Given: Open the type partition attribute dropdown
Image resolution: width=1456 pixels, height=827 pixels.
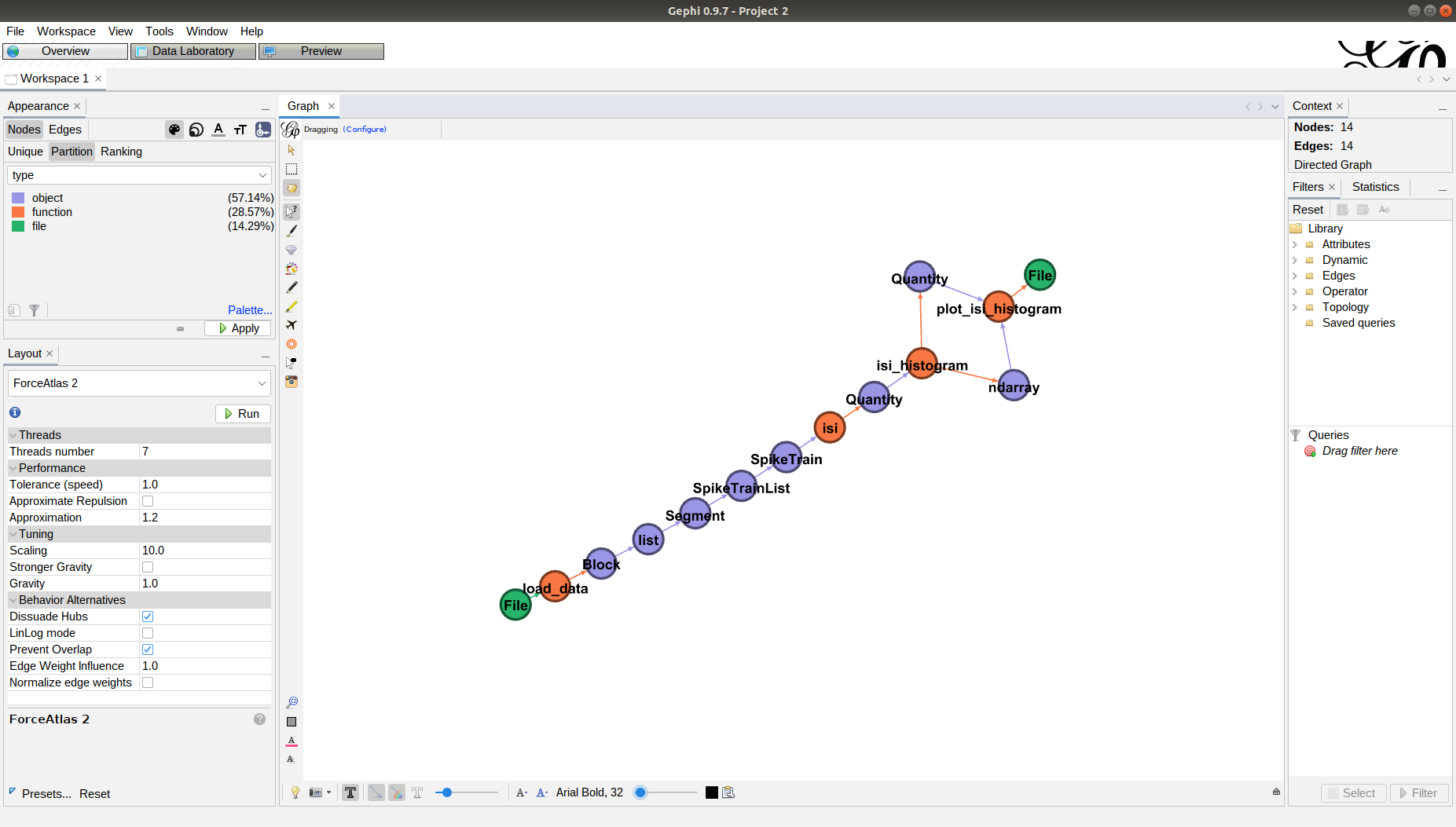Looking at the screenshot, I should coord(139,175).
